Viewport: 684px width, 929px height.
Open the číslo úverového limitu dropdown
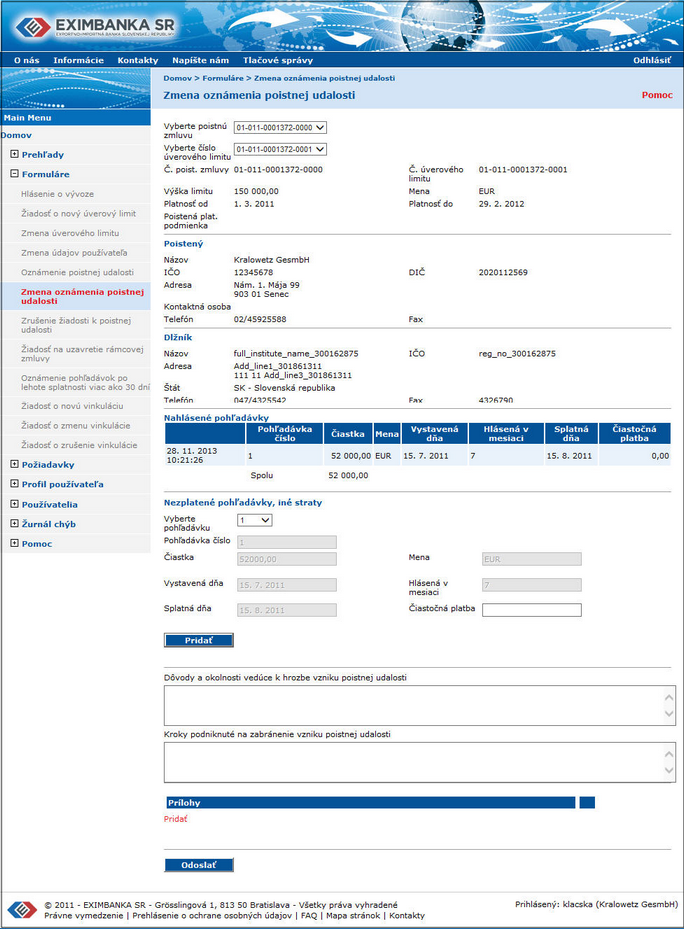point(280,149)
